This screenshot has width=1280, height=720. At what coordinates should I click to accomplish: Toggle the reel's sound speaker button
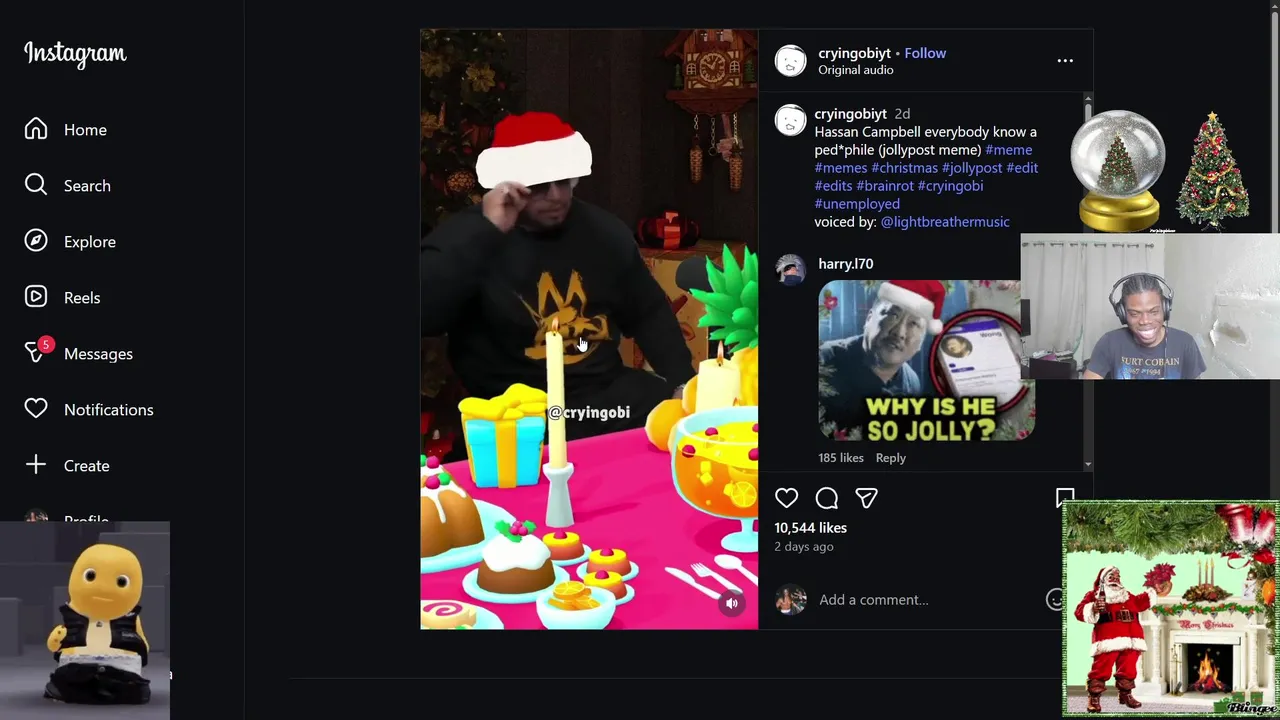pos(732,603)
